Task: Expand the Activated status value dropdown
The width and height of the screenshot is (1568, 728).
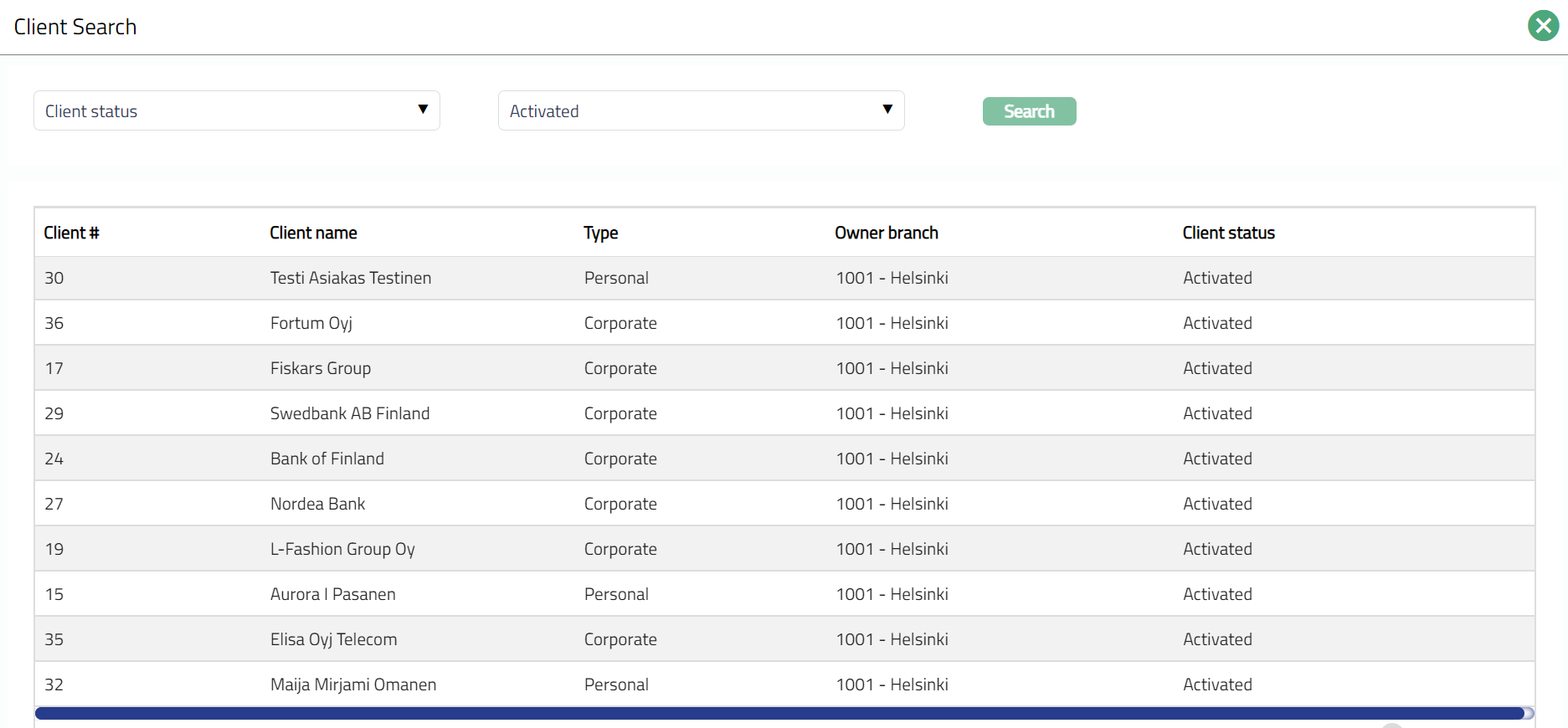Action: (x=701, y=110)
